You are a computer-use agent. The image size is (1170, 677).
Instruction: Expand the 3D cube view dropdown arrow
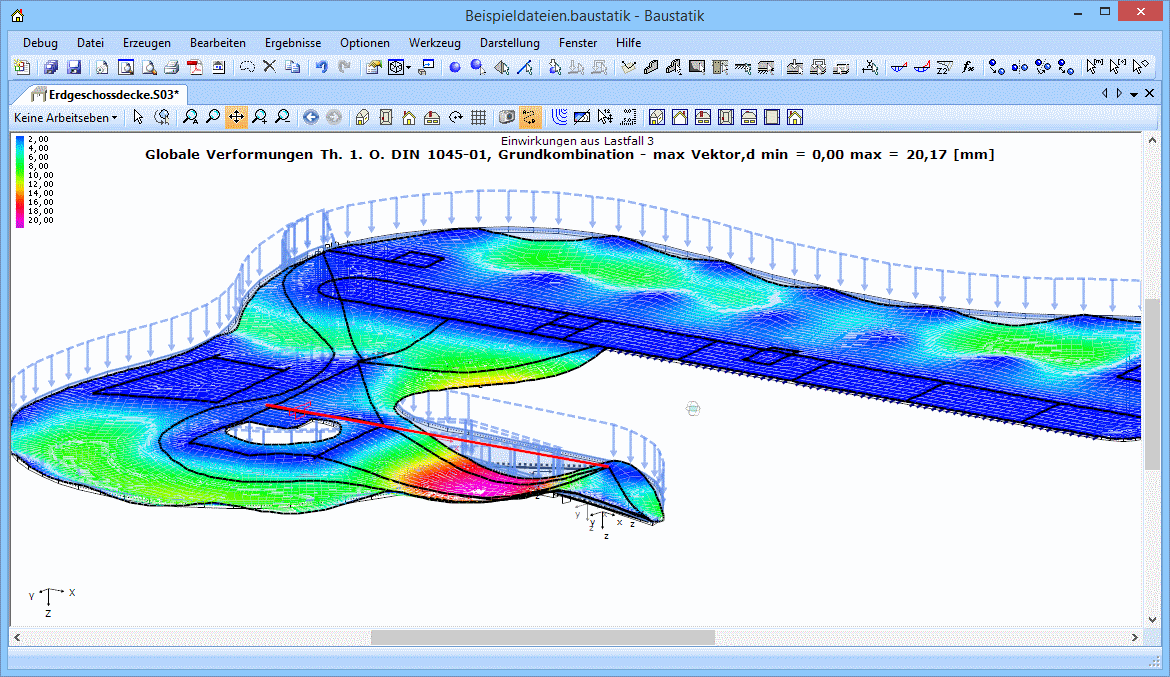(409, 68)
